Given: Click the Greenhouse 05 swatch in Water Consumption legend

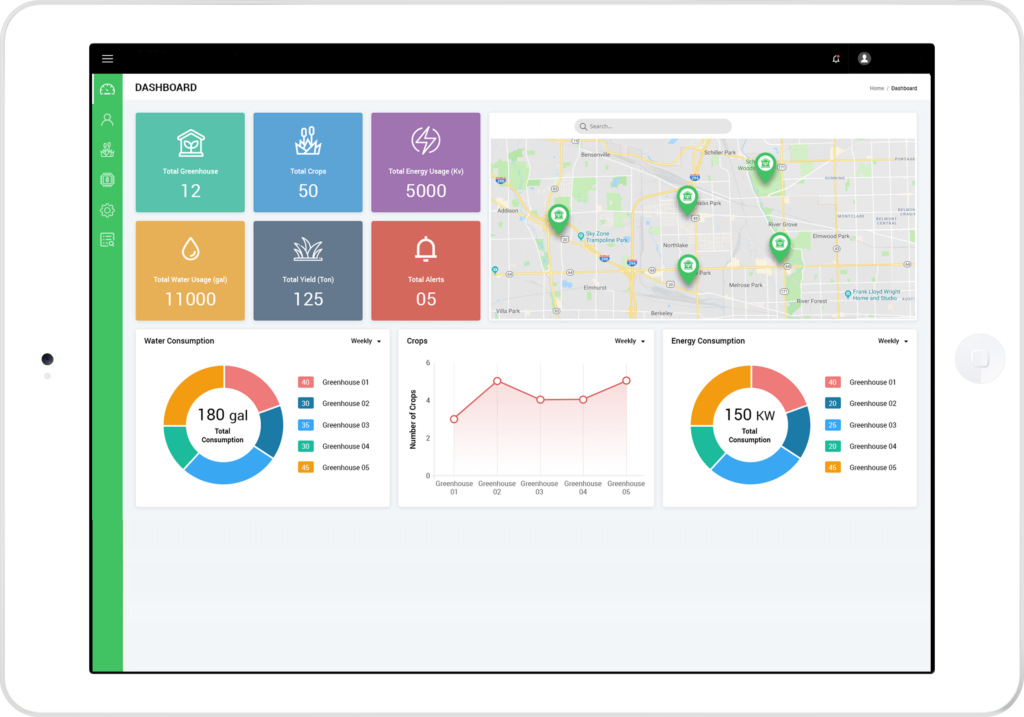Looking at the screenshot, I should pos(306,467).
